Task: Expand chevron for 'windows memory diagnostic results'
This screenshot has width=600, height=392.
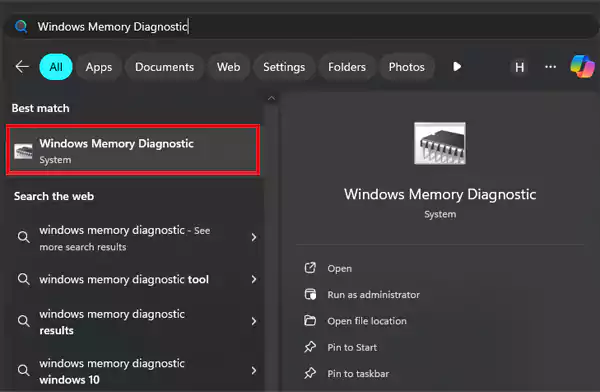Action: coord(254,321)
